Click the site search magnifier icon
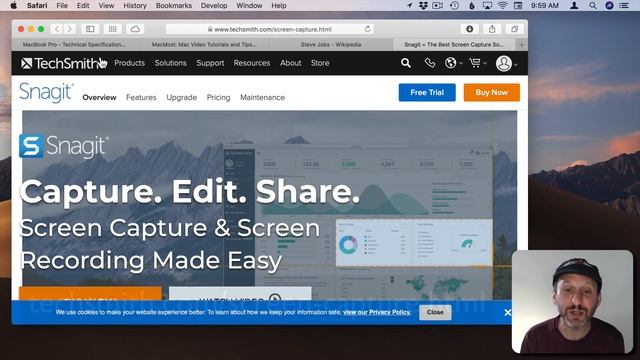The height and width of the screenshot is (360, 640). point(406,63)
